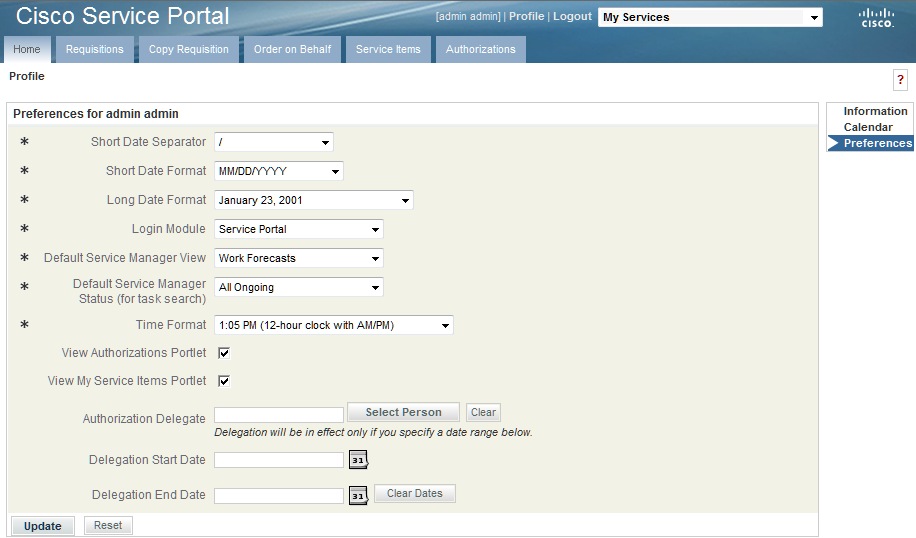The width and height of the screenshot is (916, 538).
Task: Click the Clear Dates button
Action: click(415, 494)
